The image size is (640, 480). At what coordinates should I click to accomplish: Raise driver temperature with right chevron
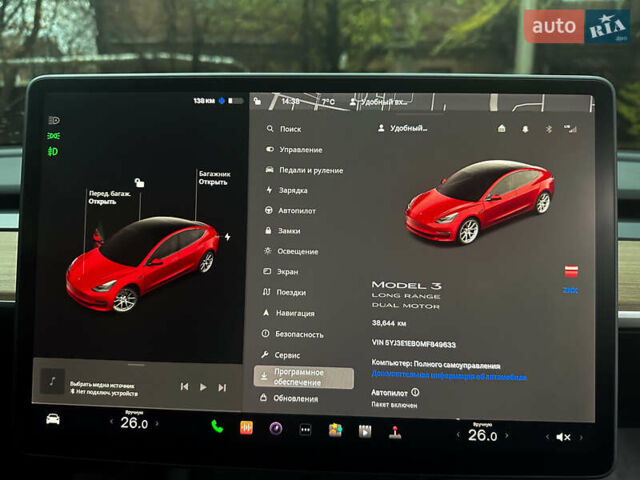click(157, 424)
